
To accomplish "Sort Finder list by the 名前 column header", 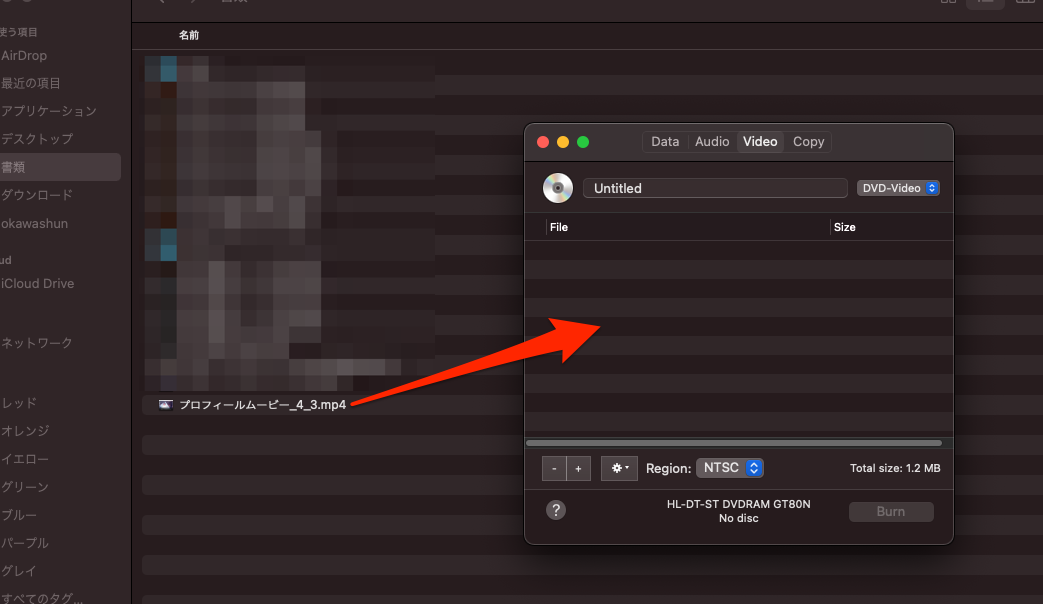I will point(189,35).
